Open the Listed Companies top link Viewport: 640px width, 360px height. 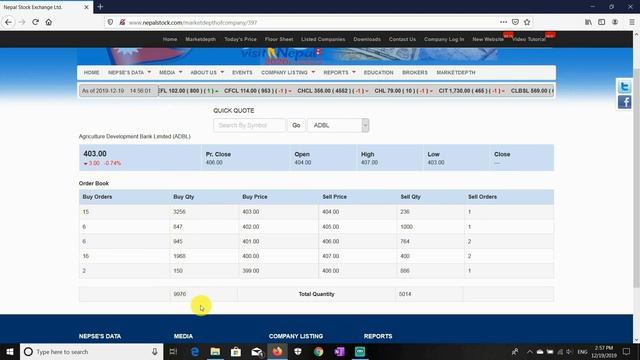(323, 39)
